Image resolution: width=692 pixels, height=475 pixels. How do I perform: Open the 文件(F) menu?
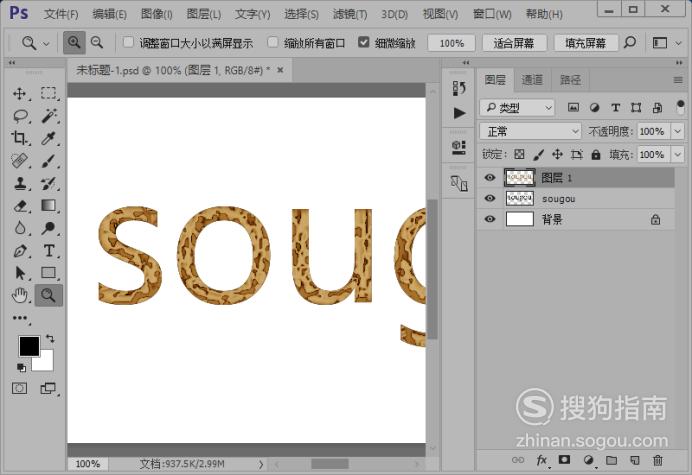coord(61,14)
